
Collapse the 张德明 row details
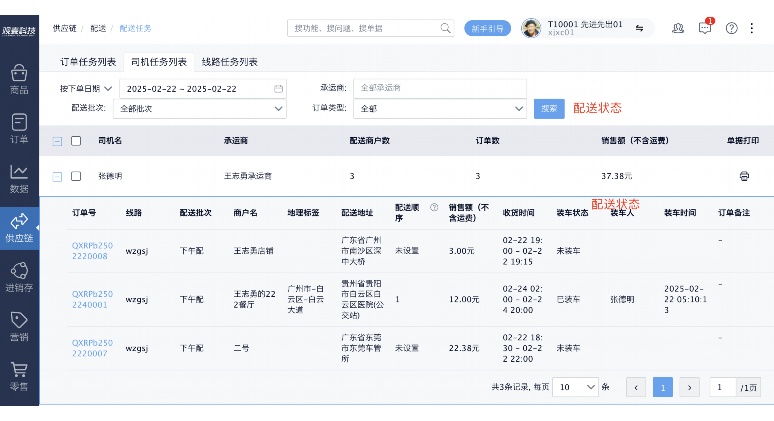pyautogui.click(x=57, y=176)
